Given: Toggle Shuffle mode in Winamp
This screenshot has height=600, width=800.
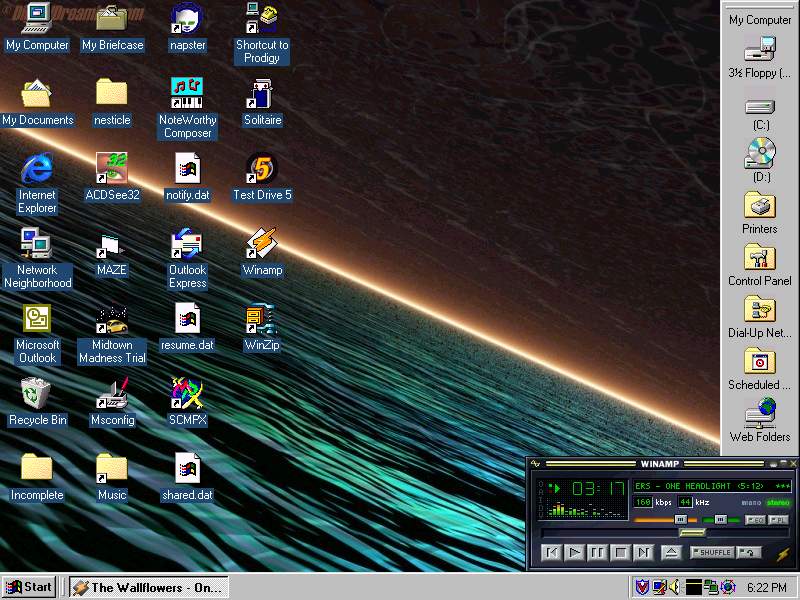Looking at the screenshot, I should (x=712, y=552).
